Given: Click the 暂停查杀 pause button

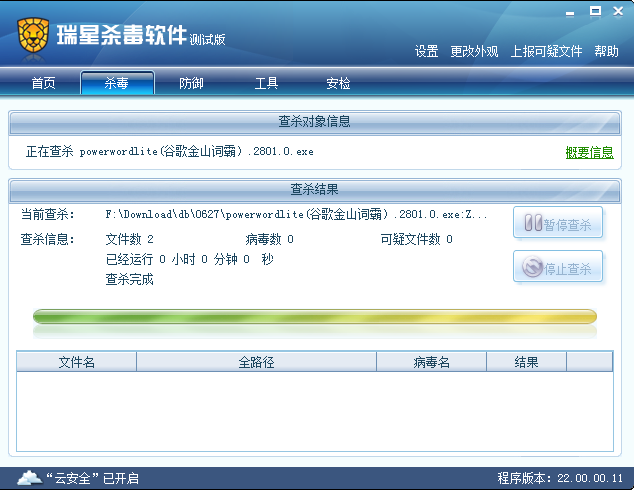Looking at the screenshot, I should (x=558, y=223).
